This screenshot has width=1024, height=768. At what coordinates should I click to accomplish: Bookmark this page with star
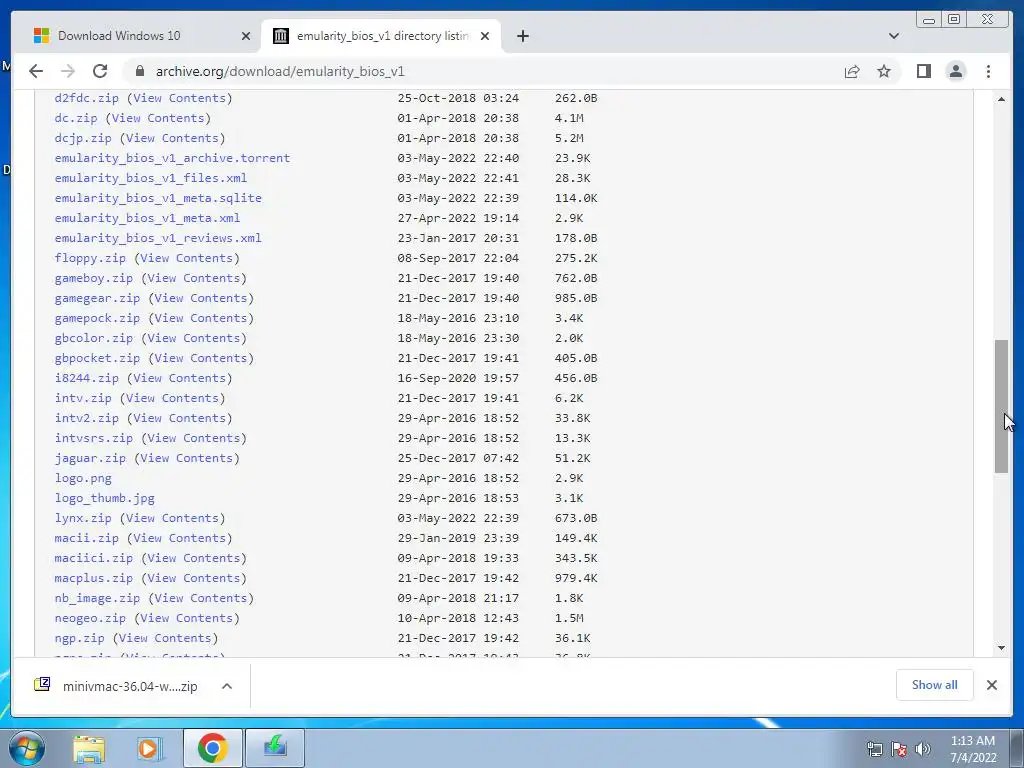[884, 71]
